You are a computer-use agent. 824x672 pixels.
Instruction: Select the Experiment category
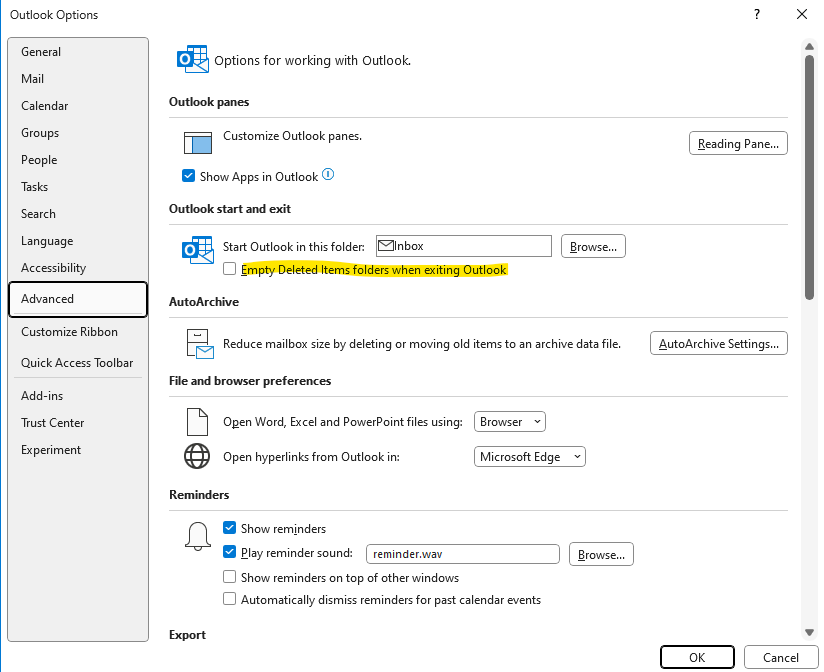click(78, 450)
